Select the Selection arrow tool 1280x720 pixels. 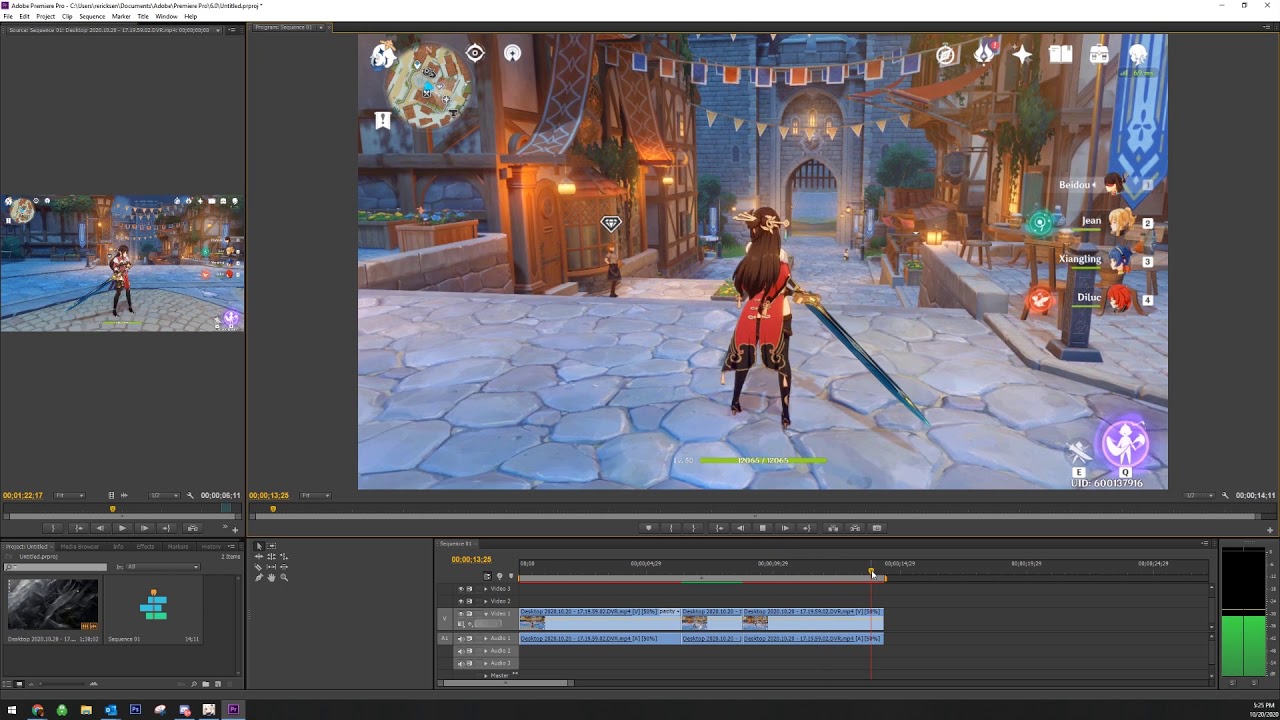point(258,547)
